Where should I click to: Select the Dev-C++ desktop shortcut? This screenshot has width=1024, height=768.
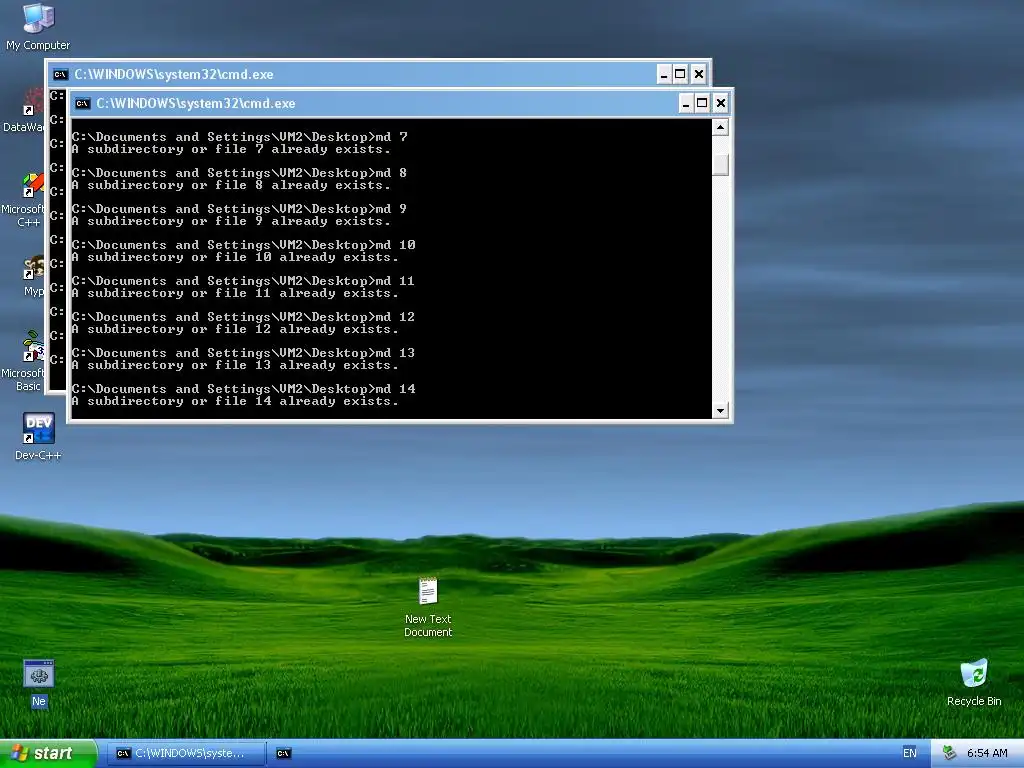(x=38, y=436)
